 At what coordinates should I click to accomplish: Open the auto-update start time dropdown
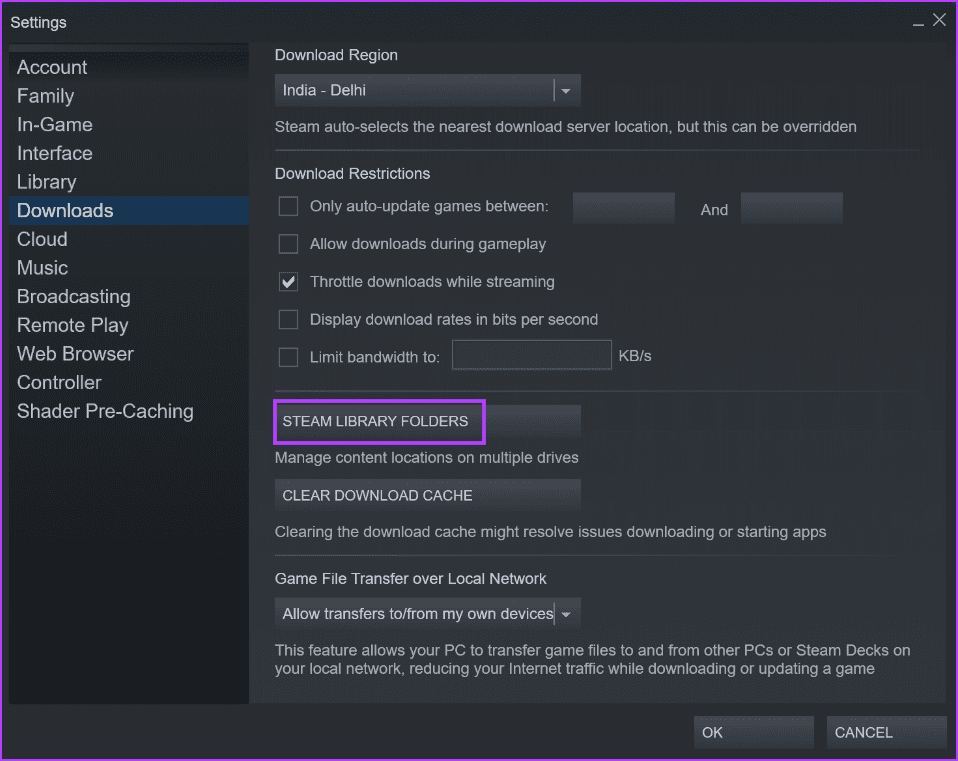624,208
